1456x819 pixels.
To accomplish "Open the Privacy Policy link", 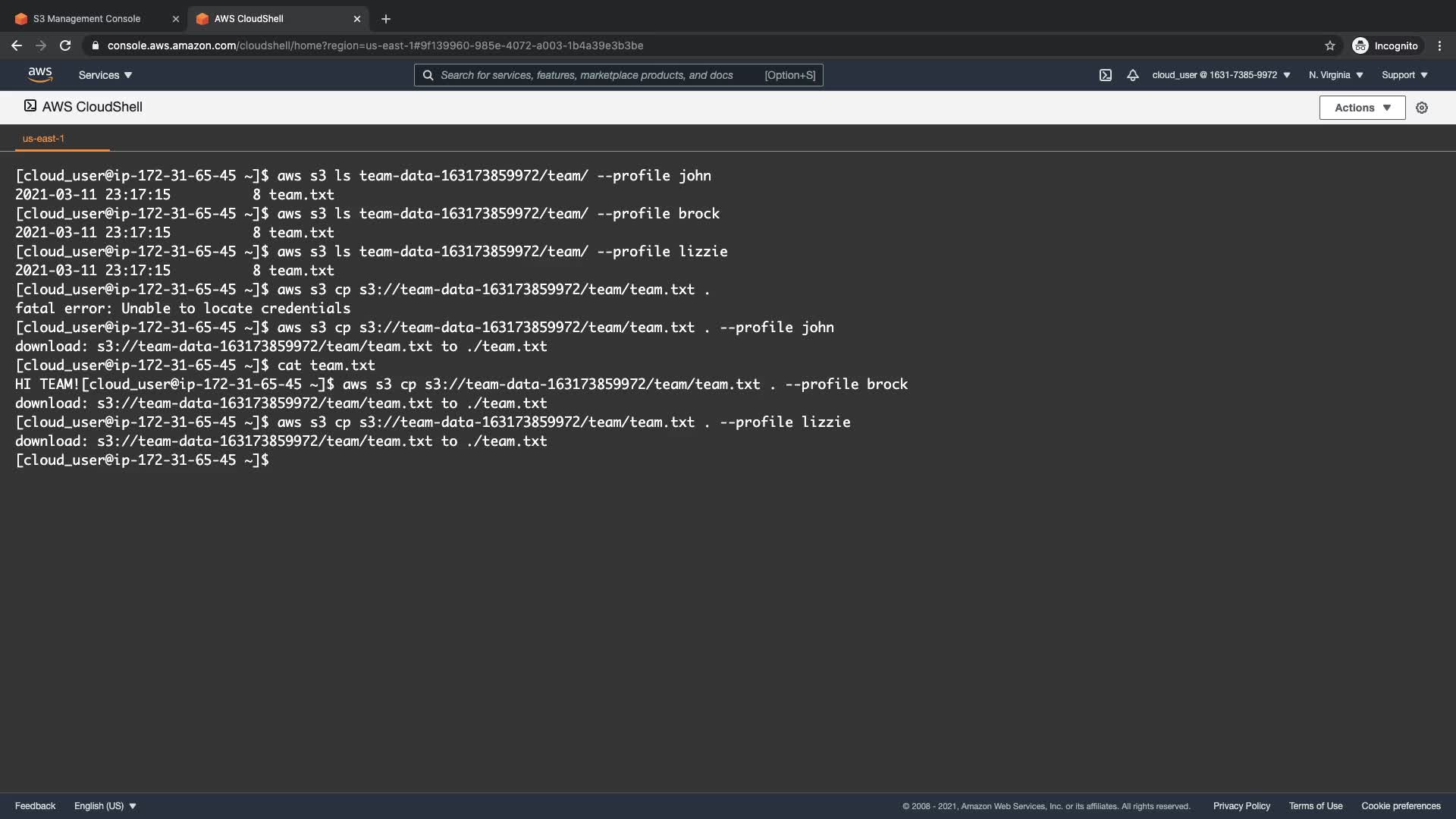I will point(1241,806).
